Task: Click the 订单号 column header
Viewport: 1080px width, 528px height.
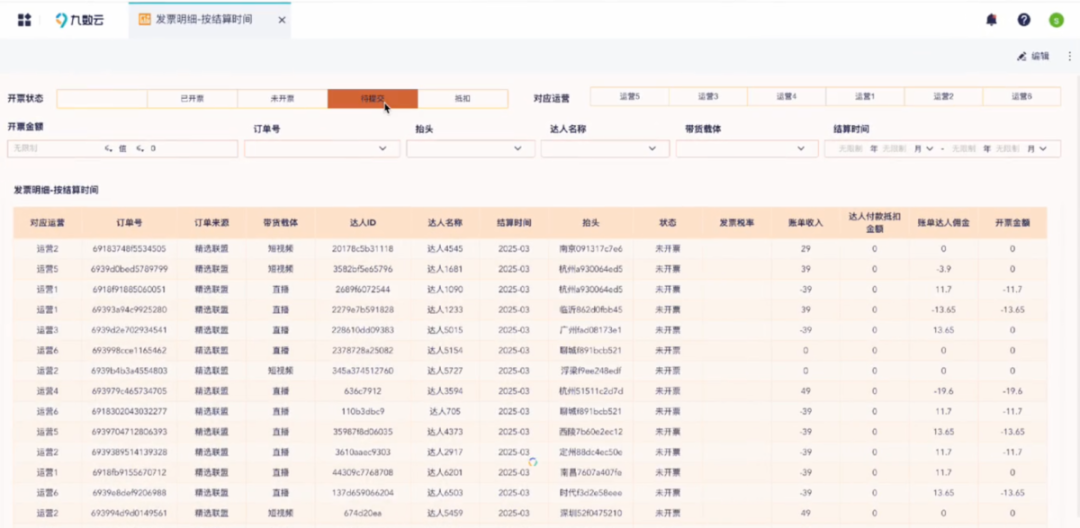Action: click(129, 223)
